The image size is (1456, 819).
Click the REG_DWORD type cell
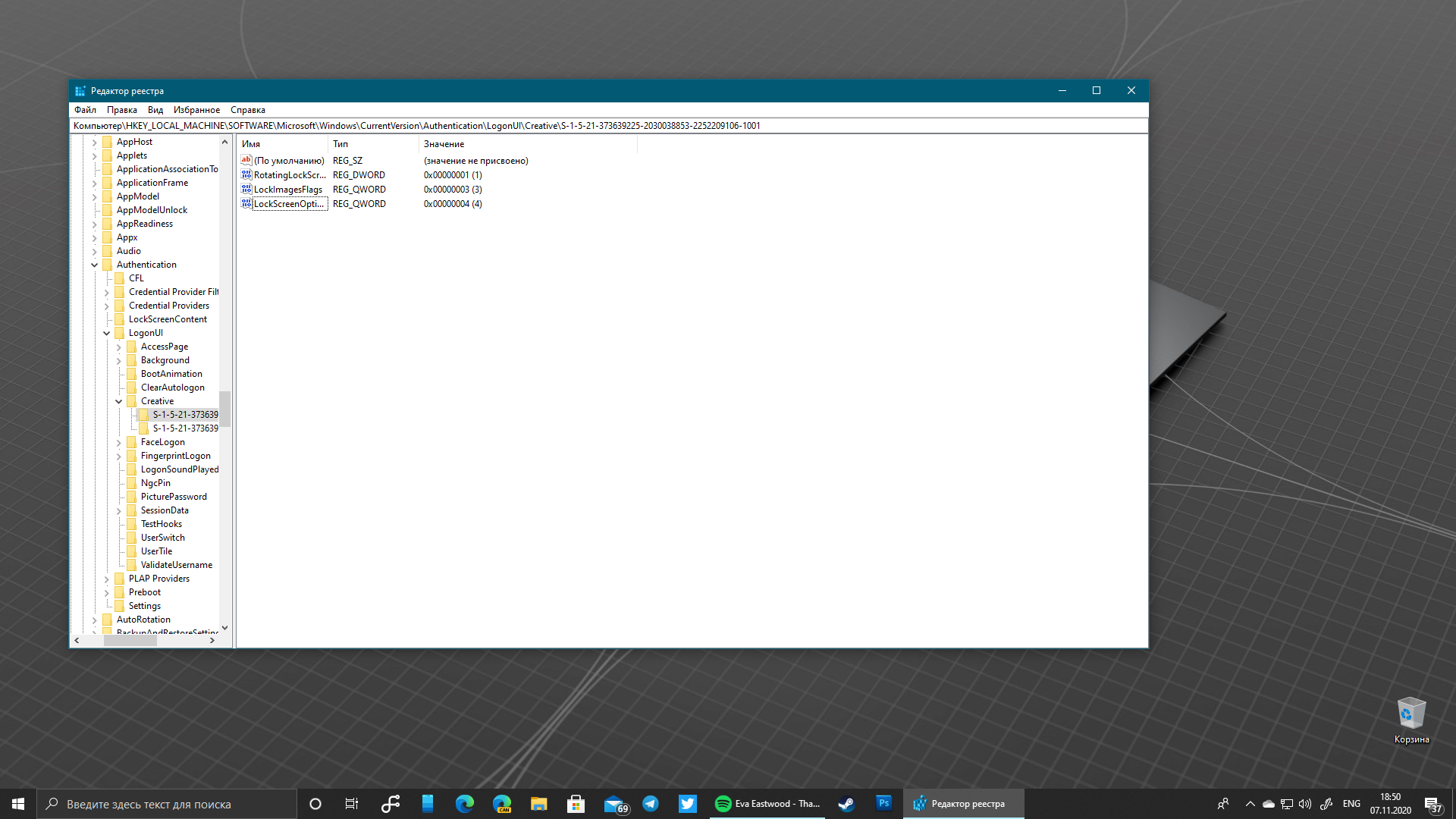coord(359,175)
